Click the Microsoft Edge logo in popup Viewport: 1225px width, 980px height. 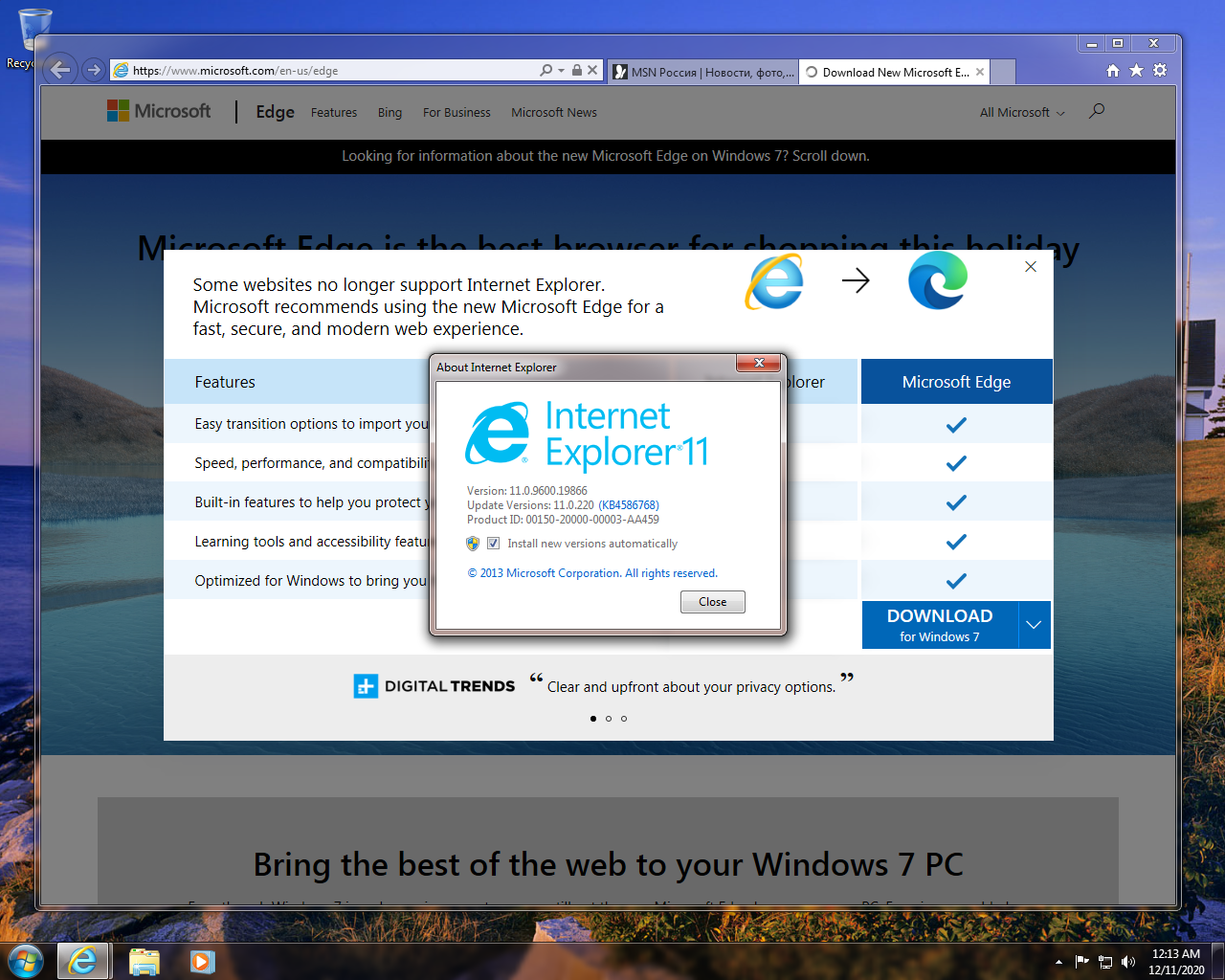pyautogui.click(x=938, y=280)
